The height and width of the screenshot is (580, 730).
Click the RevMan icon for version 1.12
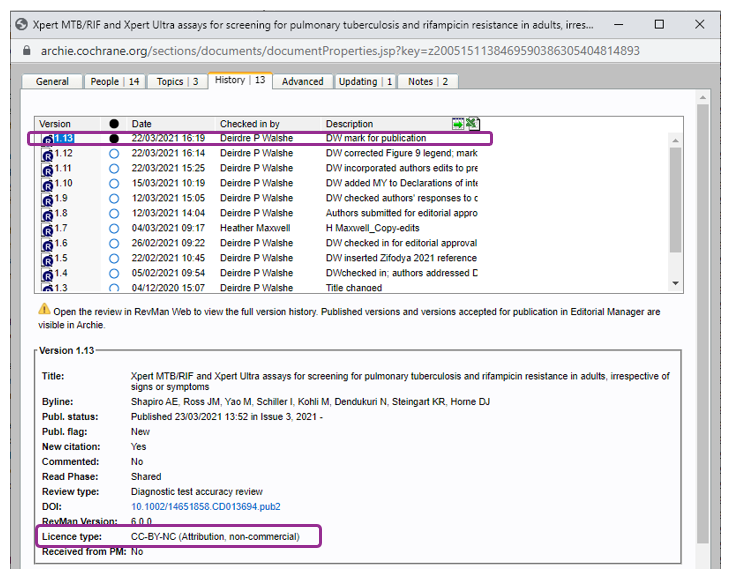click(x=47, y=154)
